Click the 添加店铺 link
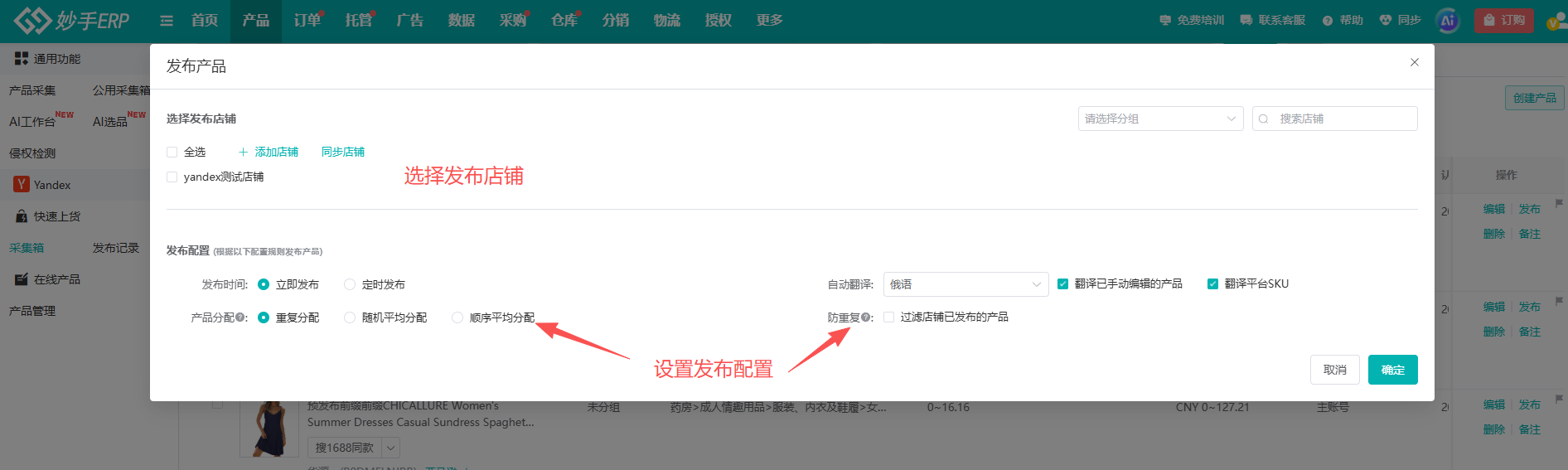The image size is (1568, 470). pyautogui.click(x=277, y=152)
